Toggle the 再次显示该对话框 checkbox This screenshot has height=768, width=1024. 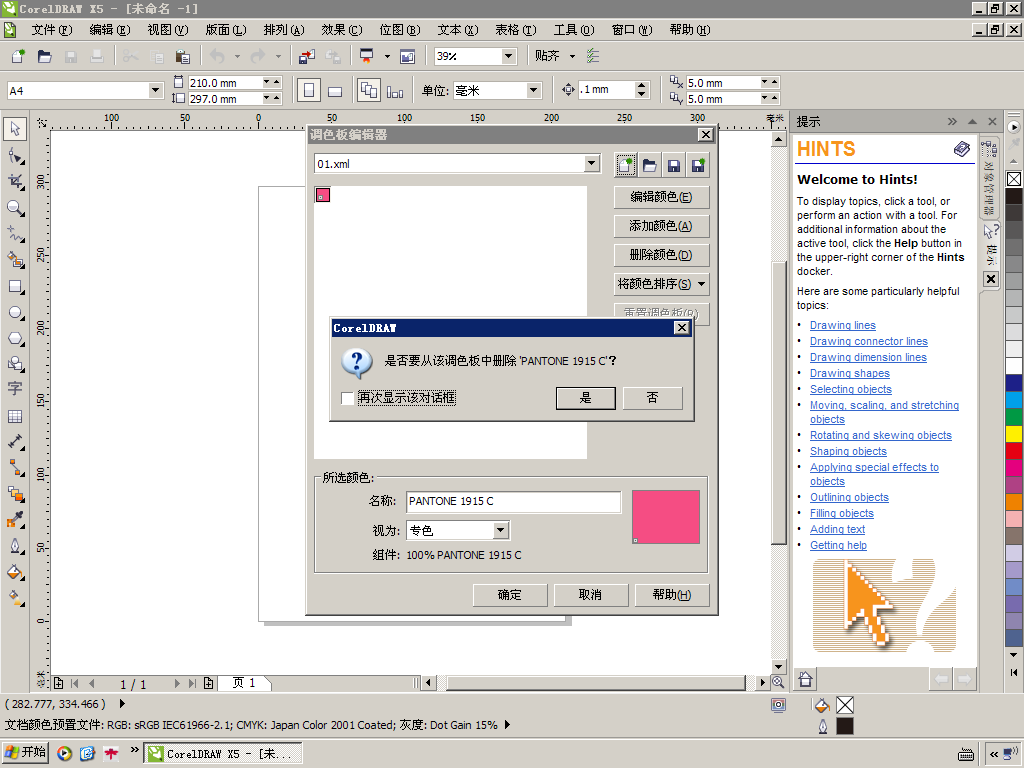347,398
